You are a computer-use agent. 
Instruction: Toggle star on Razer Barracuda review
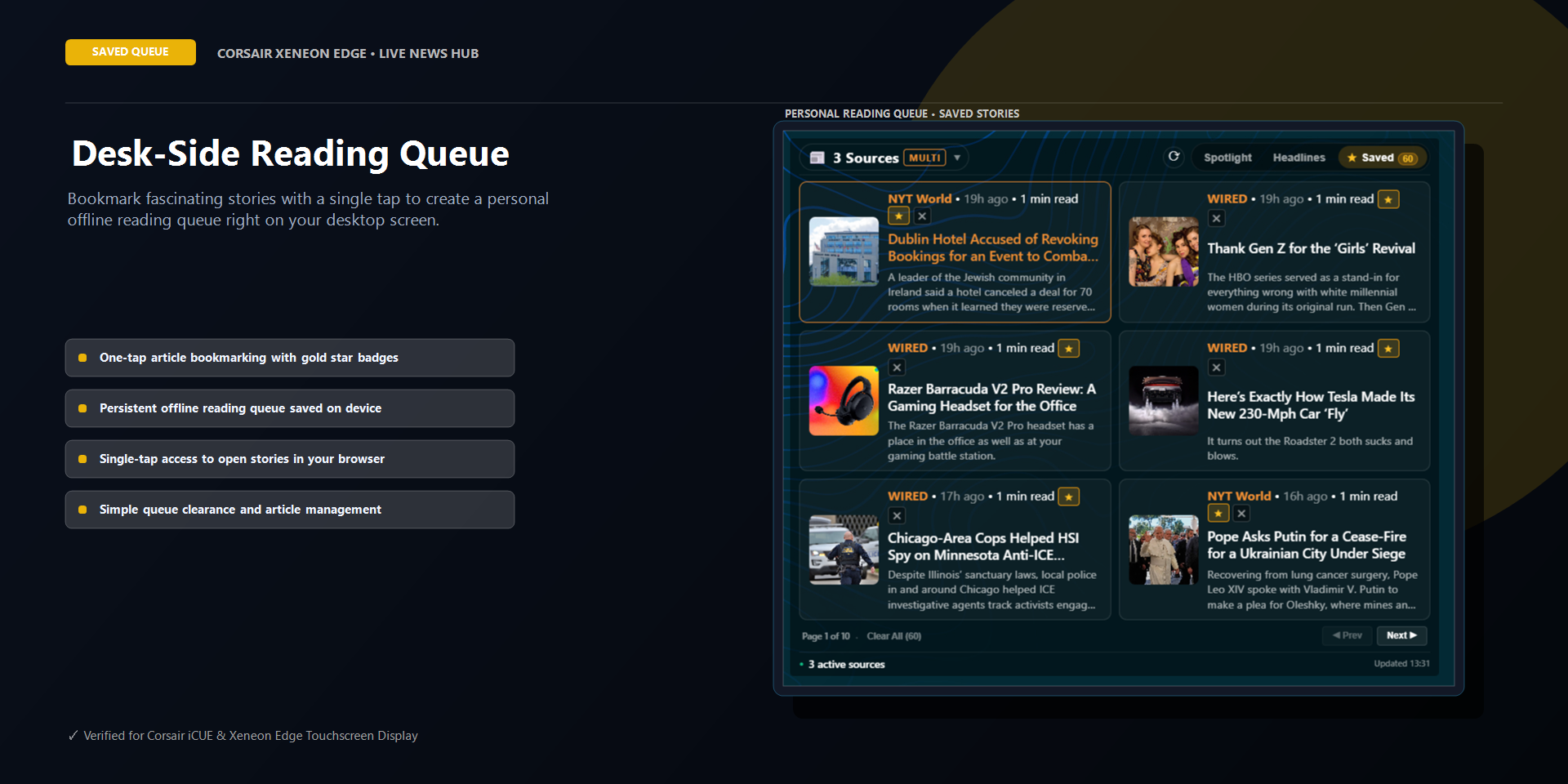[1069, 349]
